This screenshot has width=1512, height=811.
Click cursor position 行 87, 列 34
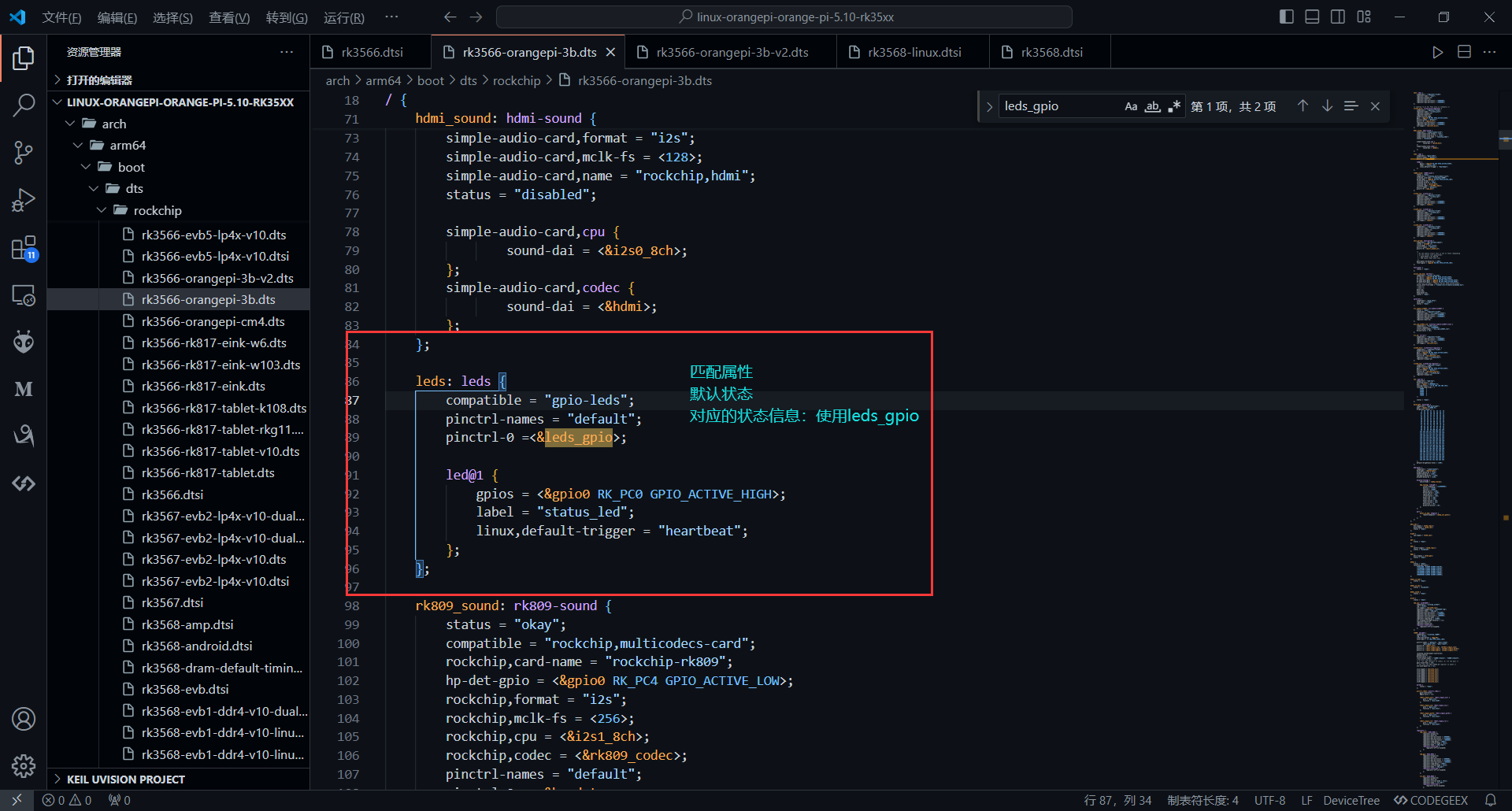[1117, 800]
